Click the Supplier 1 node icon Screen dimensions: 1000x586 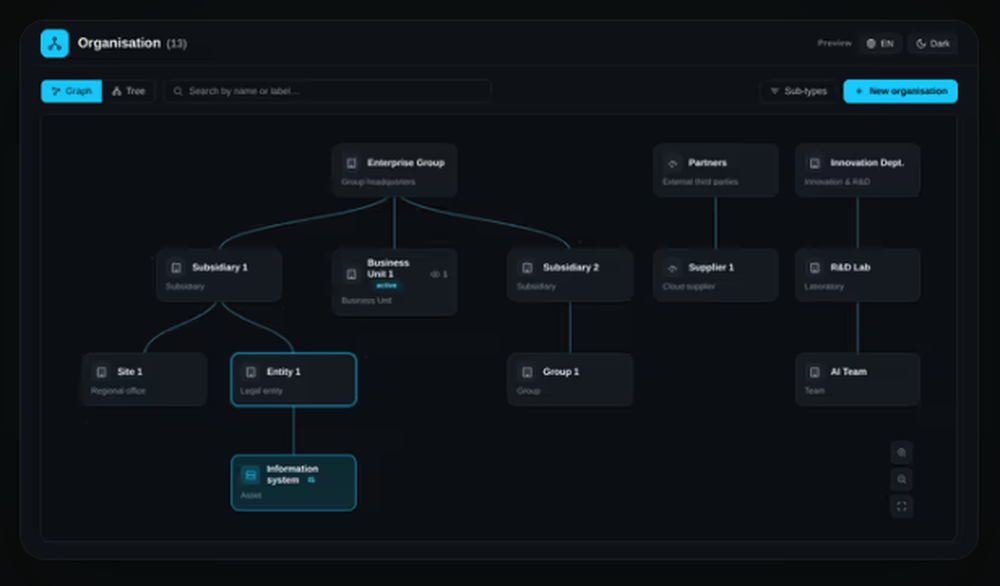(673, 268)
